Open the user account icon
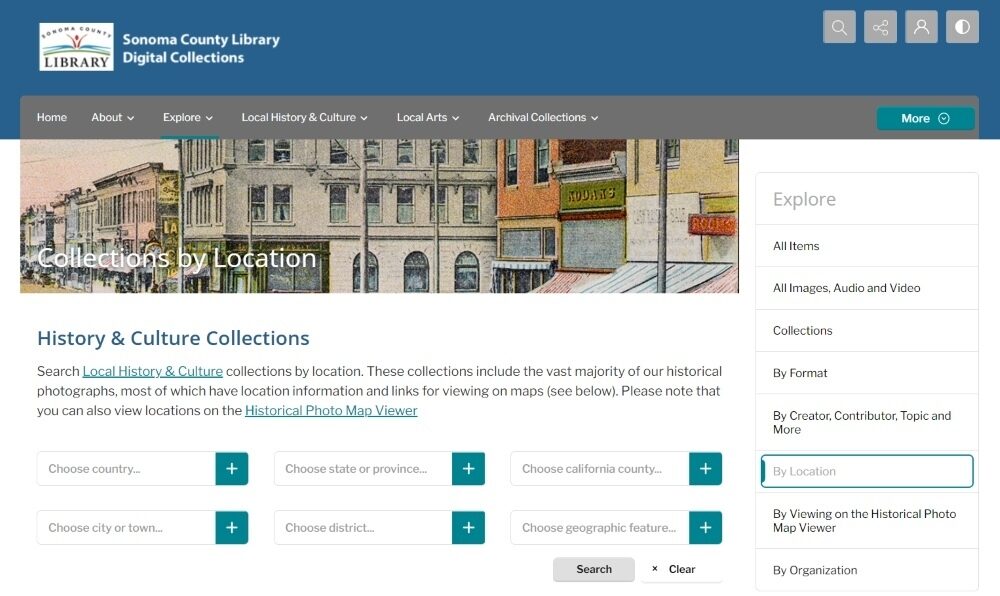 tap(921, 27)
